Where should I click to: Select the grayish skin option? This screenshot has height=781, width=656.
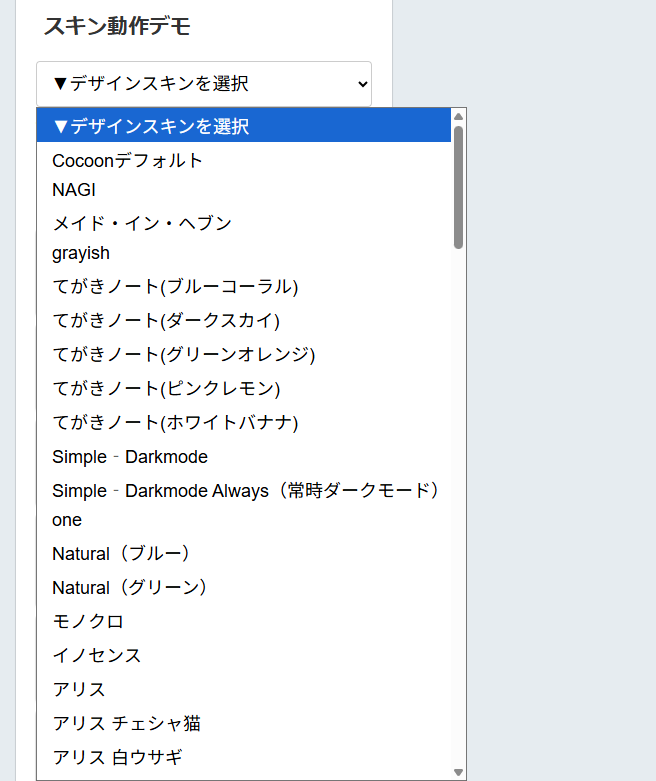(81, 253)
